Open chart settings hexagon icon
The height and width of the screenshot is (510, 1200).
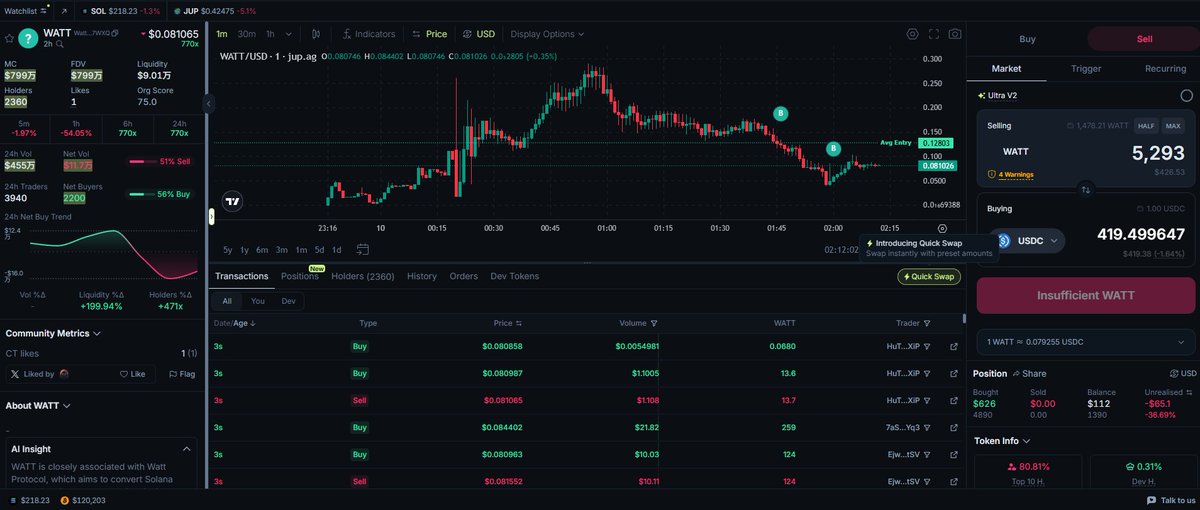(x=912, y=34)
